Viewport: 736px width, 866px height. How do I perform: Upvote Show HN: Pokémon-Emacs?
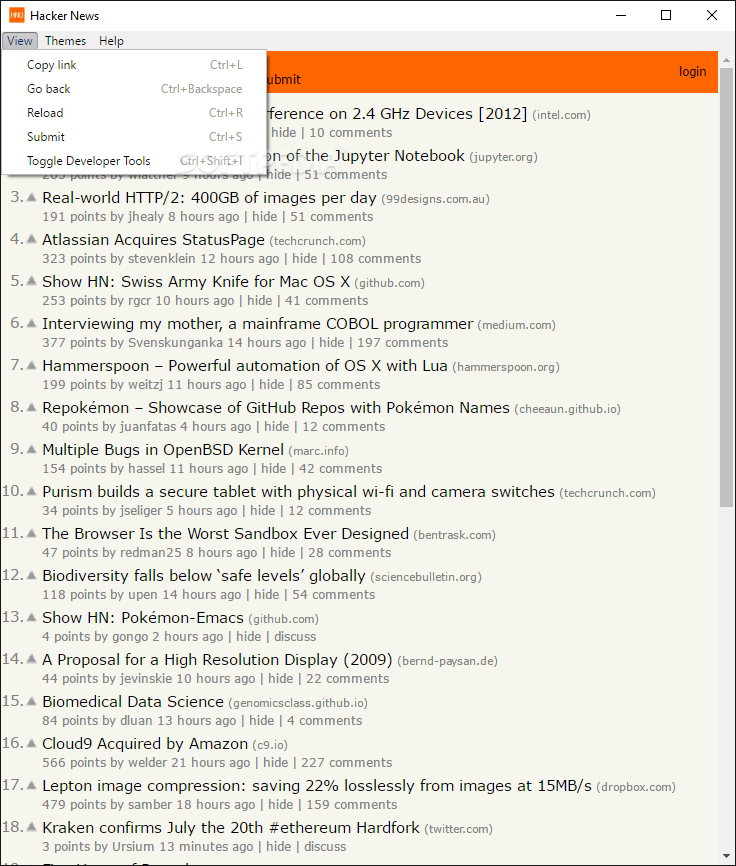32,616
